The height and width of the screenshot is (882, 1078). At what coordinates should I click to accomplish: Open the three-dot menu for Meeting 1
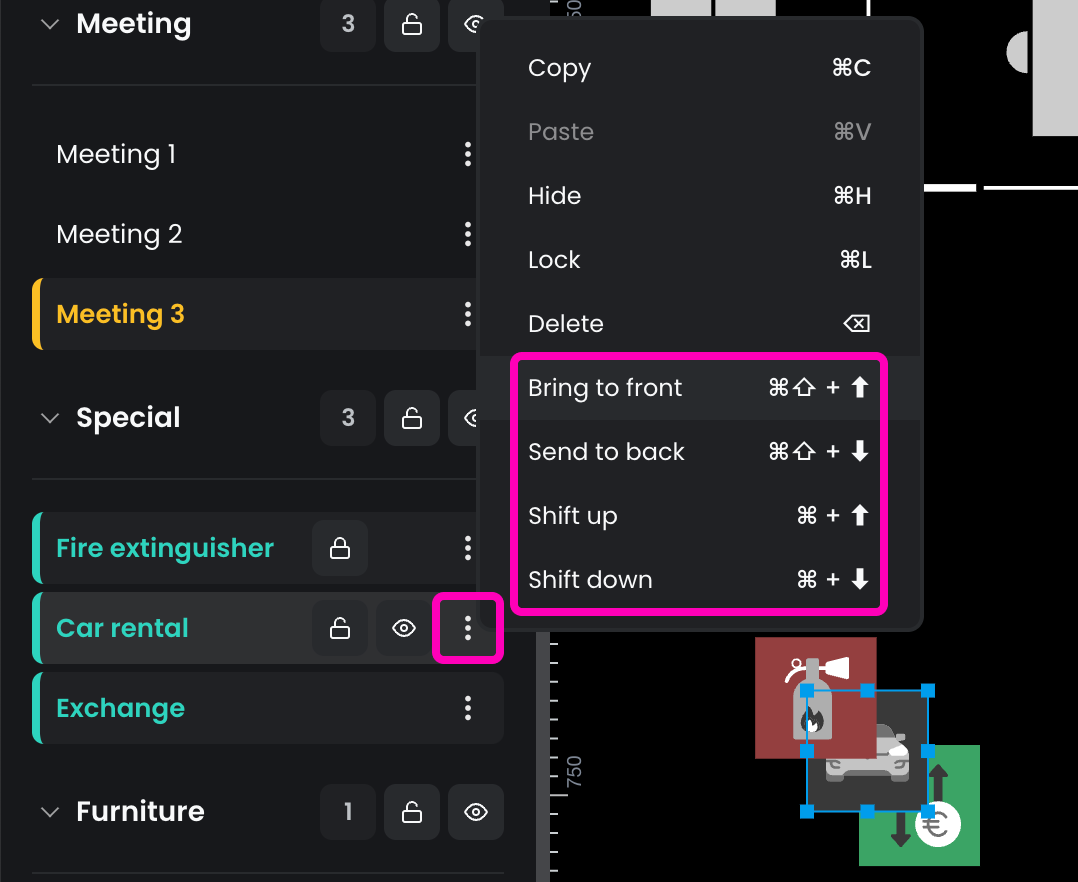[467, 154]
